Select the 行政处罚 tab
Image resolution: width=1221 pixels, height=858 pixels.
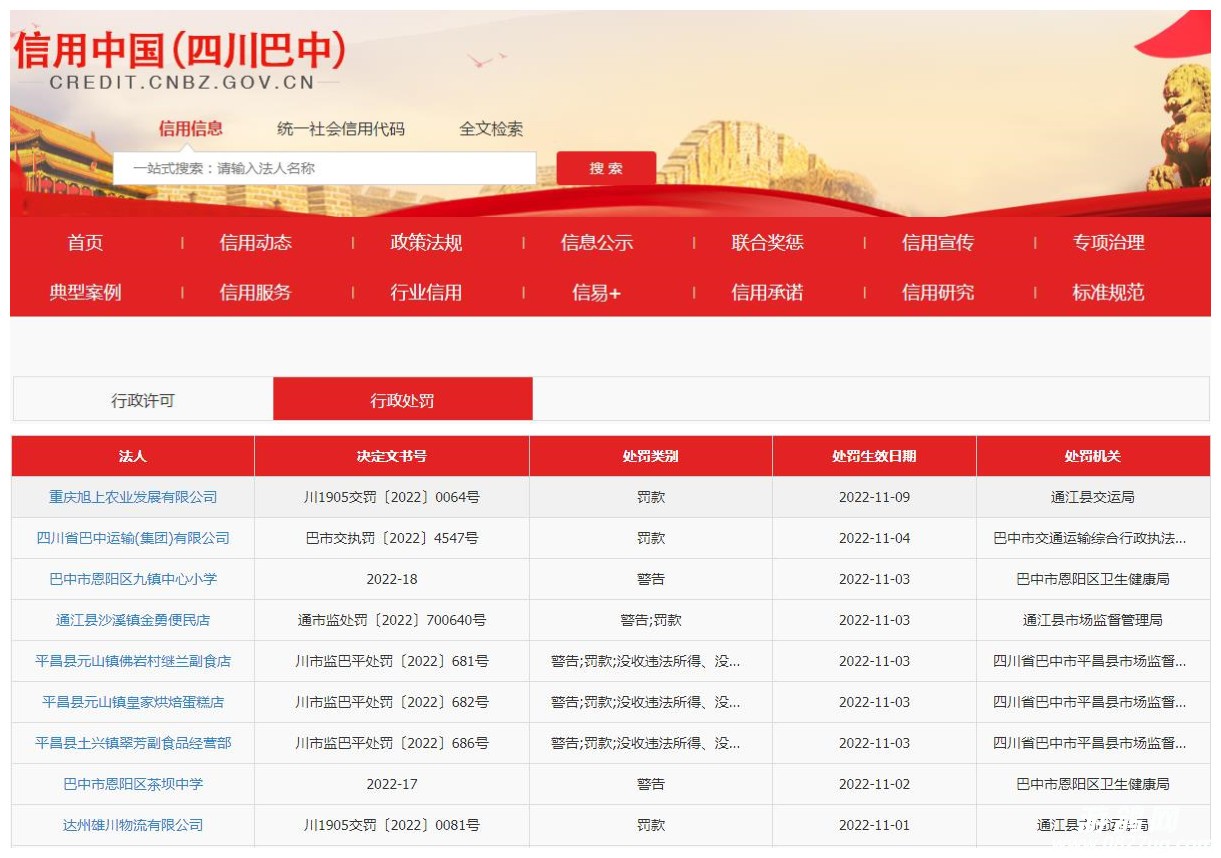coord(402,400)
